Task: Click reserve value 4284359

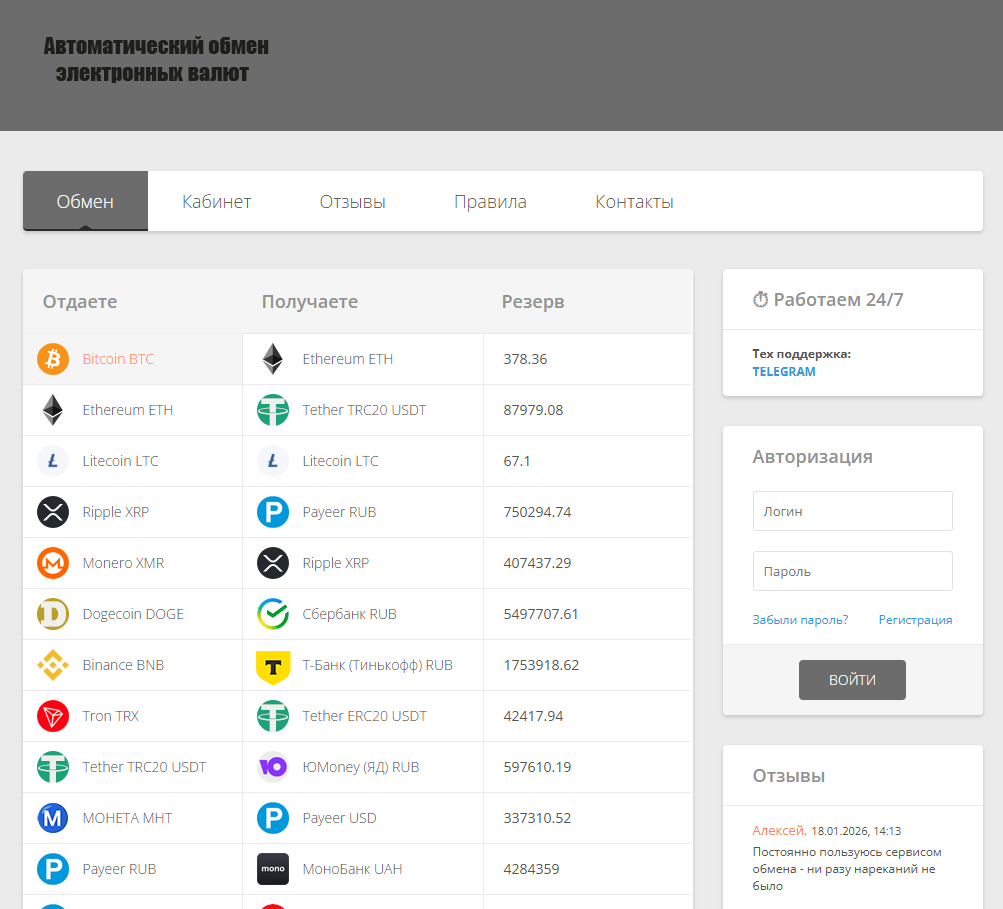Action: (532, 869)
